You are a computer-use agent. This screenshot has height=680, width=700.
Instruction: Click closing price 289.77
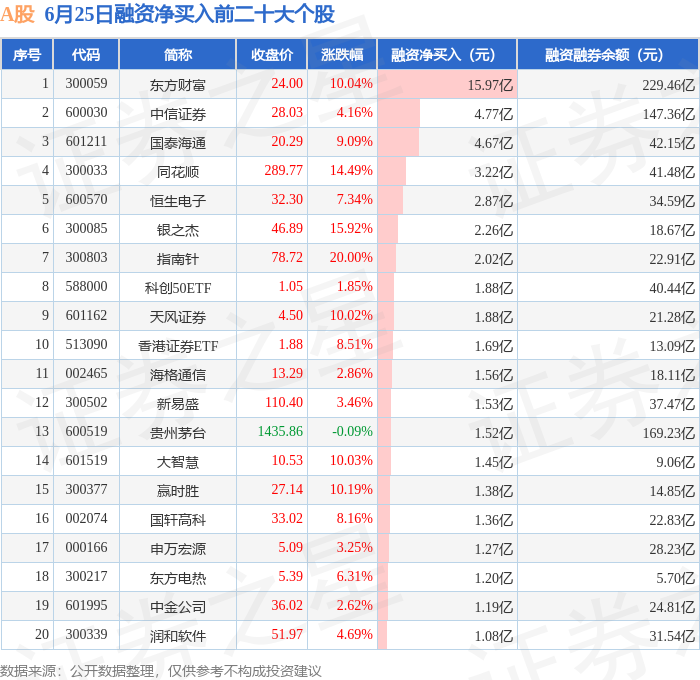(x=283, y=171)
